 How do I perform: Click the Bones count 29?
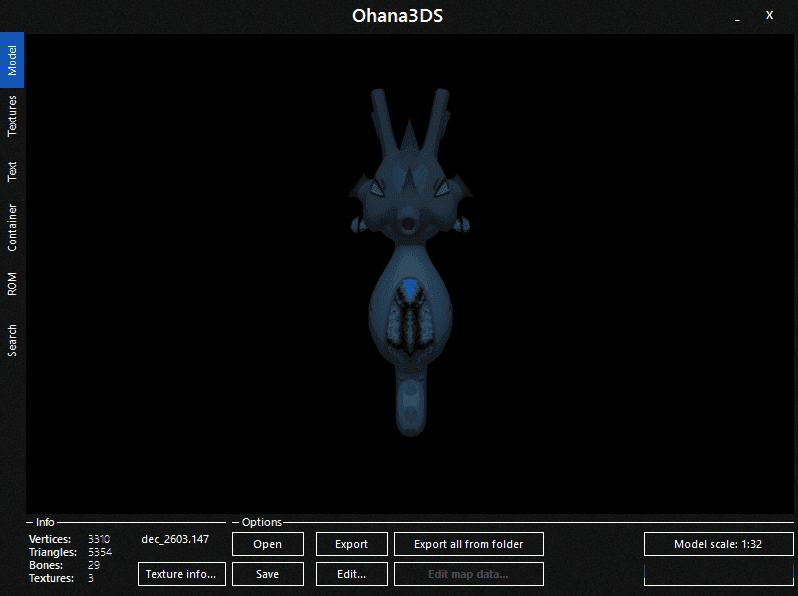(94, 565)
